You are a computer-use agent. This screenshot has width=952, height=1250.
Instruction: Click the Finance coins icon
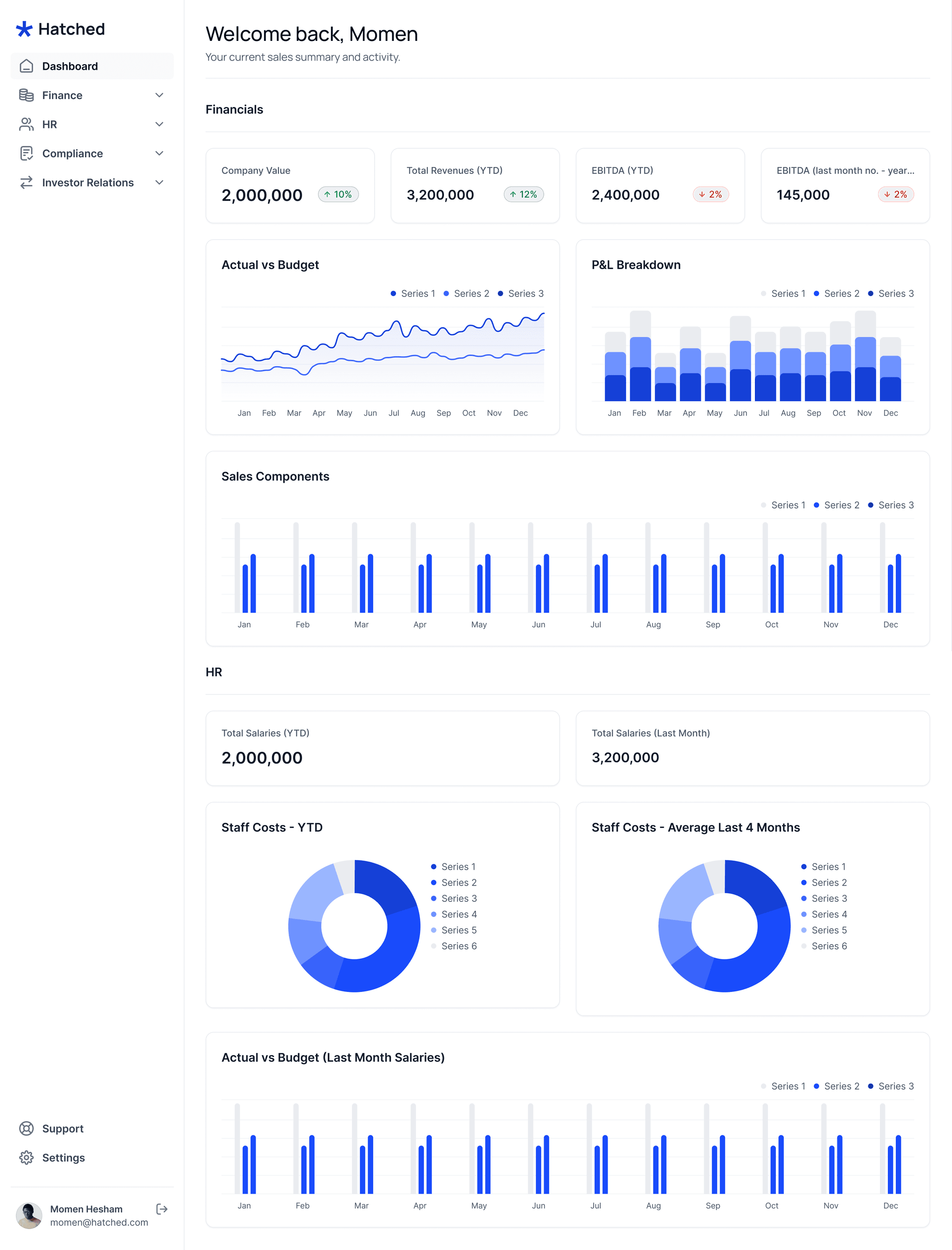[26, 95]
